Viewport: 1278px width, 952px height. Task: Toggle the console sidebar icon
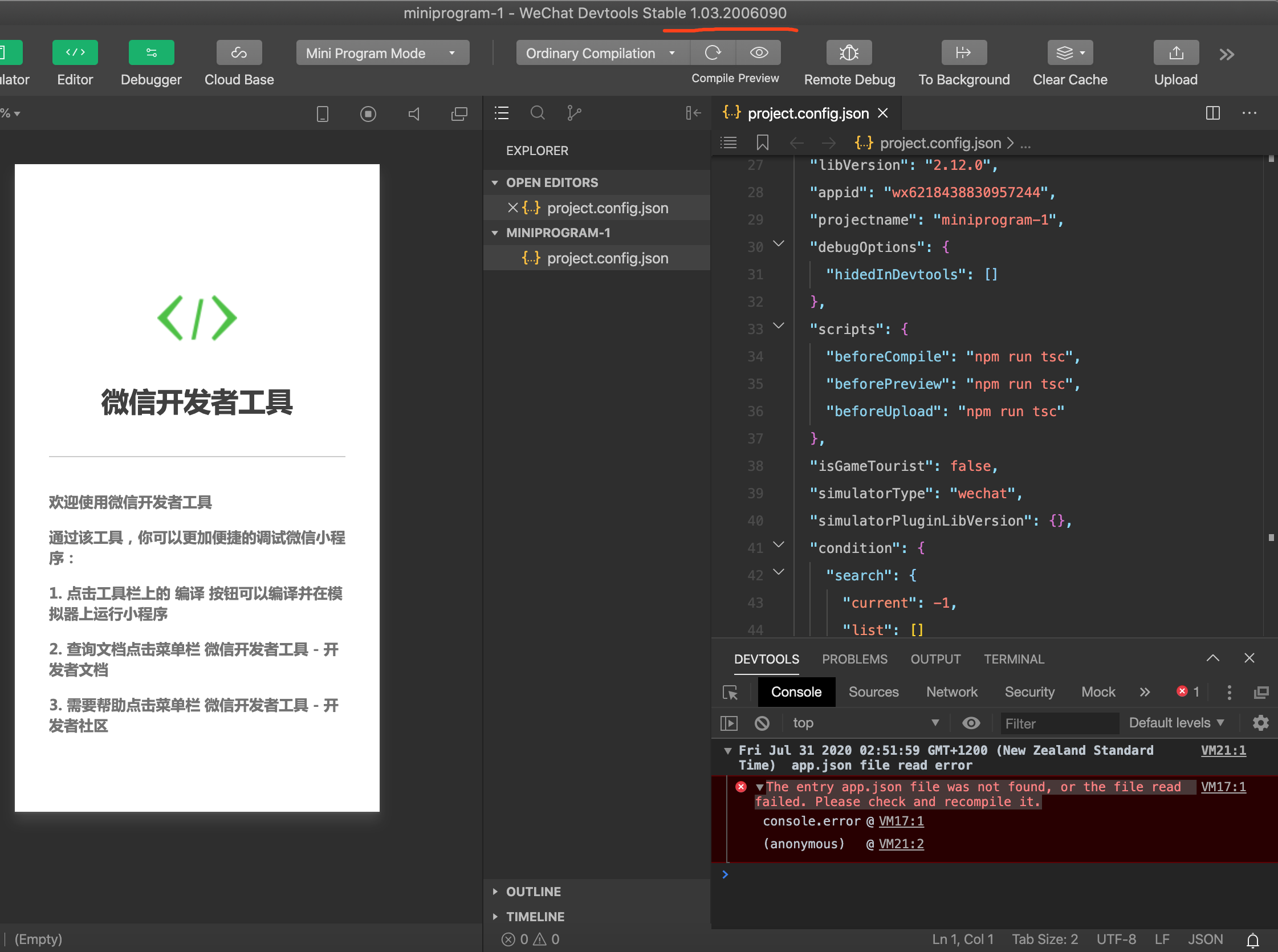729,723
